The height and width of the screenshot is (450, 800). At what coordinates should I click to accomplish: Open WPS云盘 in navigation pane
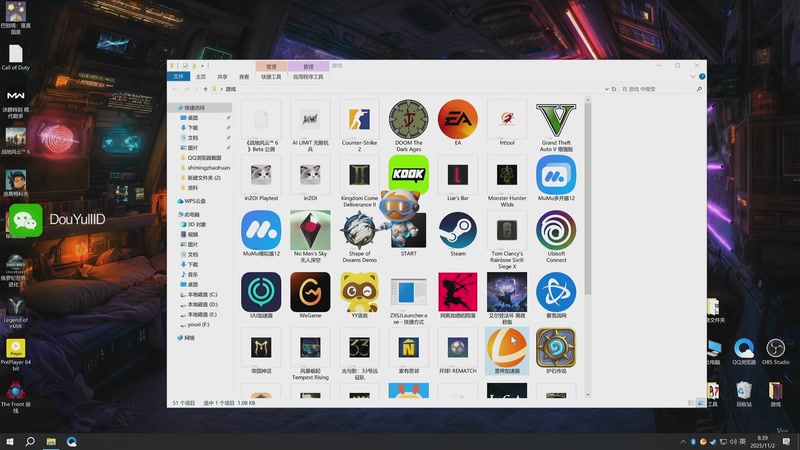pyautogui.click(x=194, y=201)
